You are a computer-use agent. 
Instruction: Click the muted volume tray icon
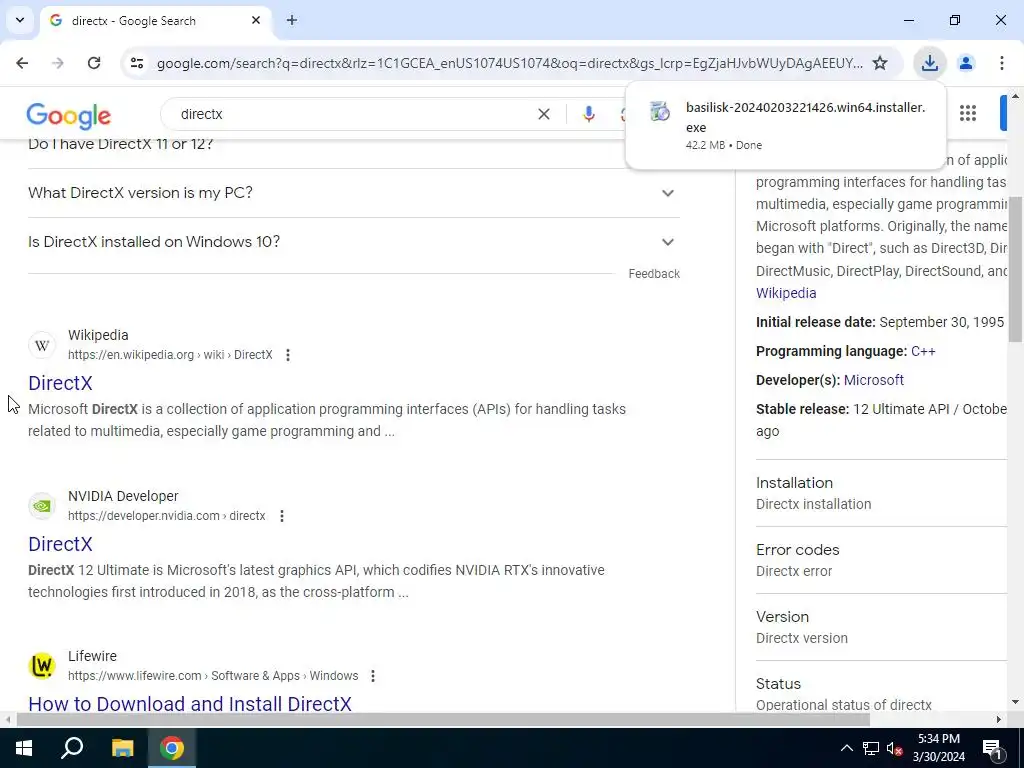(894, 748)
